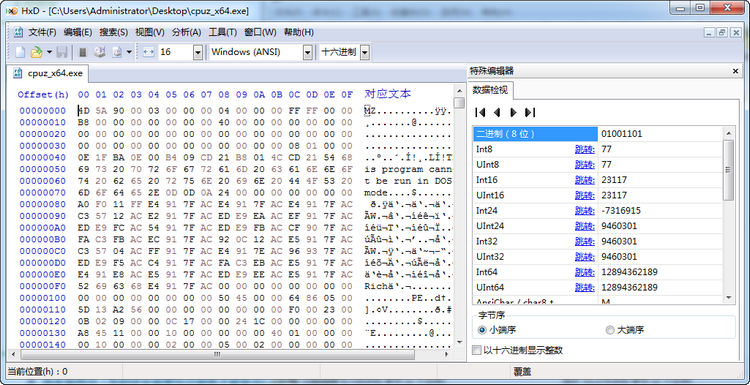
Task: Click the 跳转 link for UInt64
Action: click(x=585, y=287)
